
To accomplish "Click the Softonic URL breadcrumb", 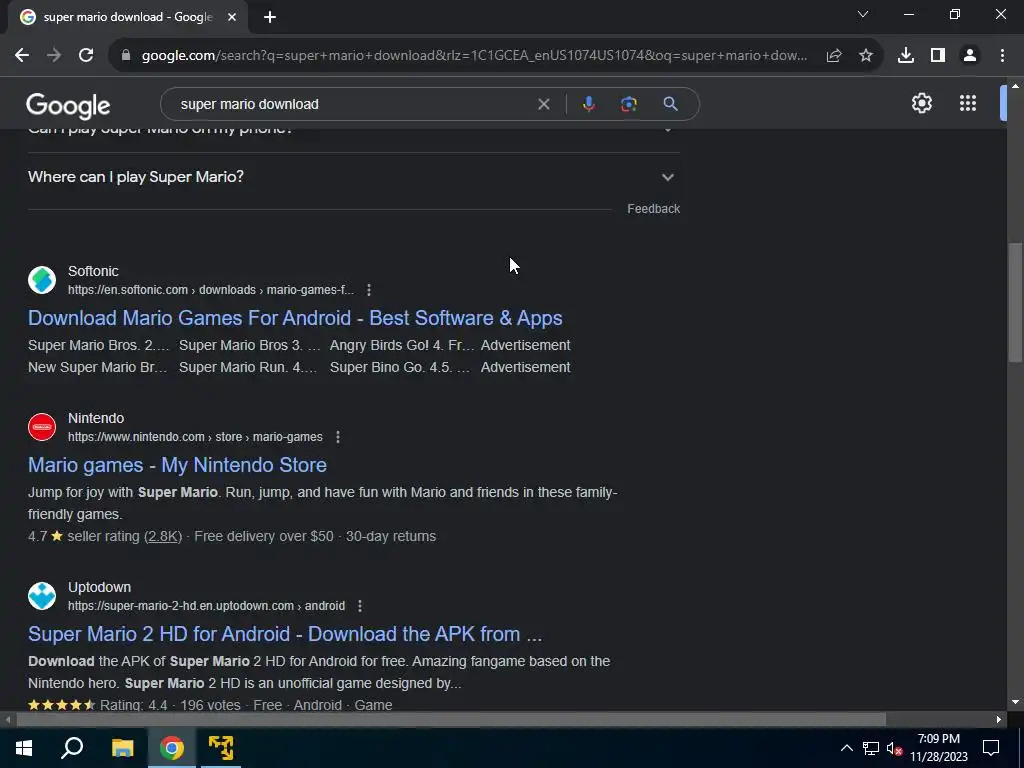I will [211, 290].
